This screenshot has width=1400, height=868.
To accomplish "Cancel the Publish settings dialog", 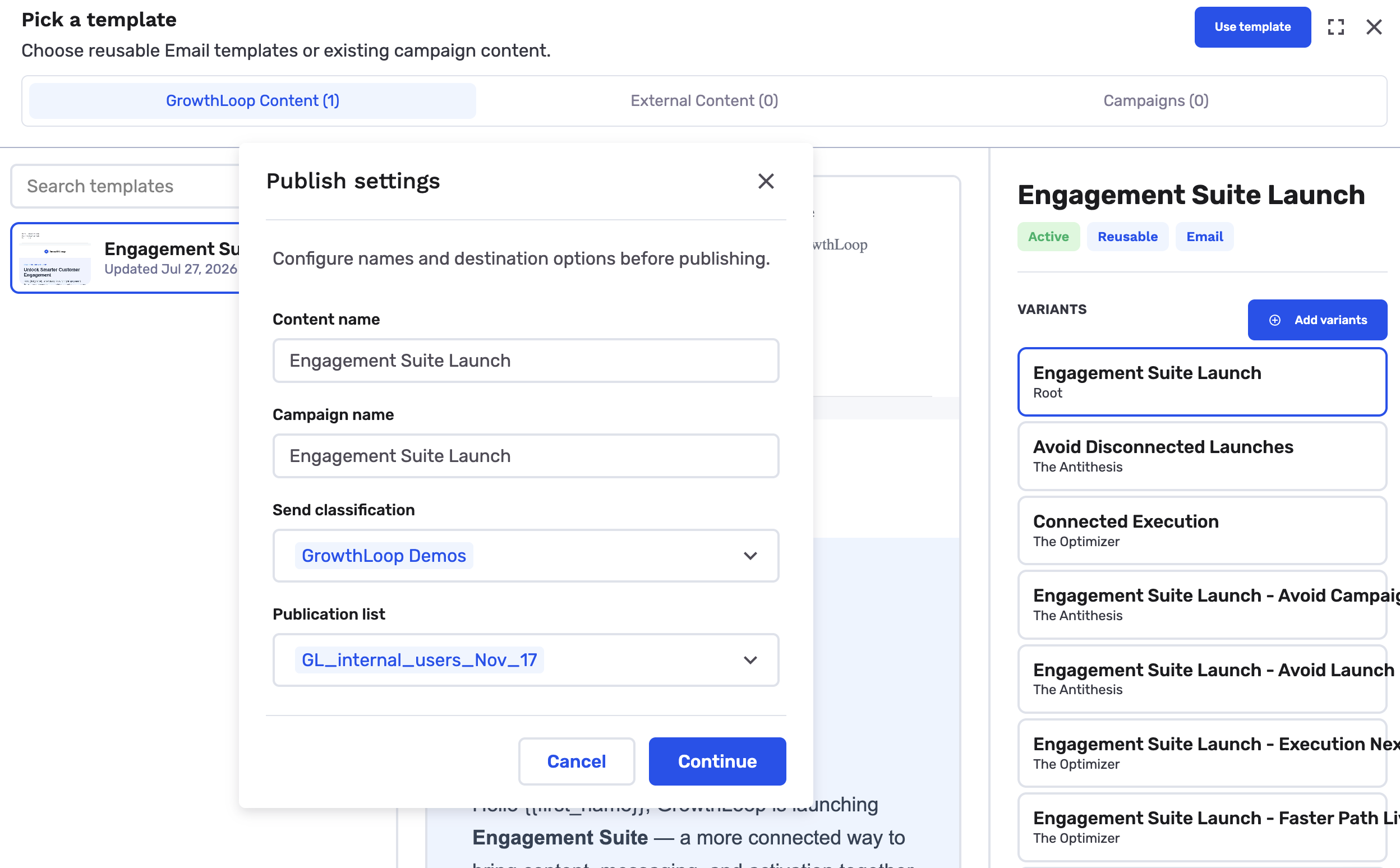I will [577, 761].
